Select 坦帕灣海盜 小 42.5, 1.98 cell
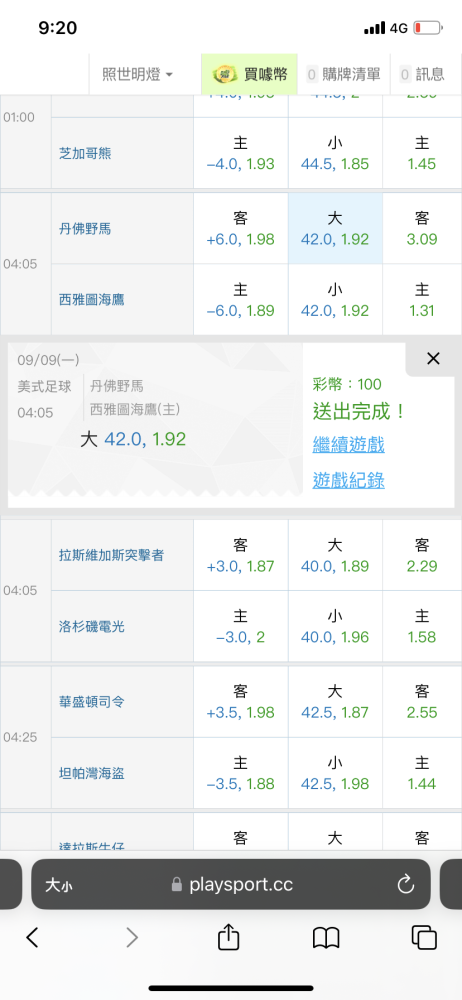462x1000 pixels. click(x=335, y=773)
